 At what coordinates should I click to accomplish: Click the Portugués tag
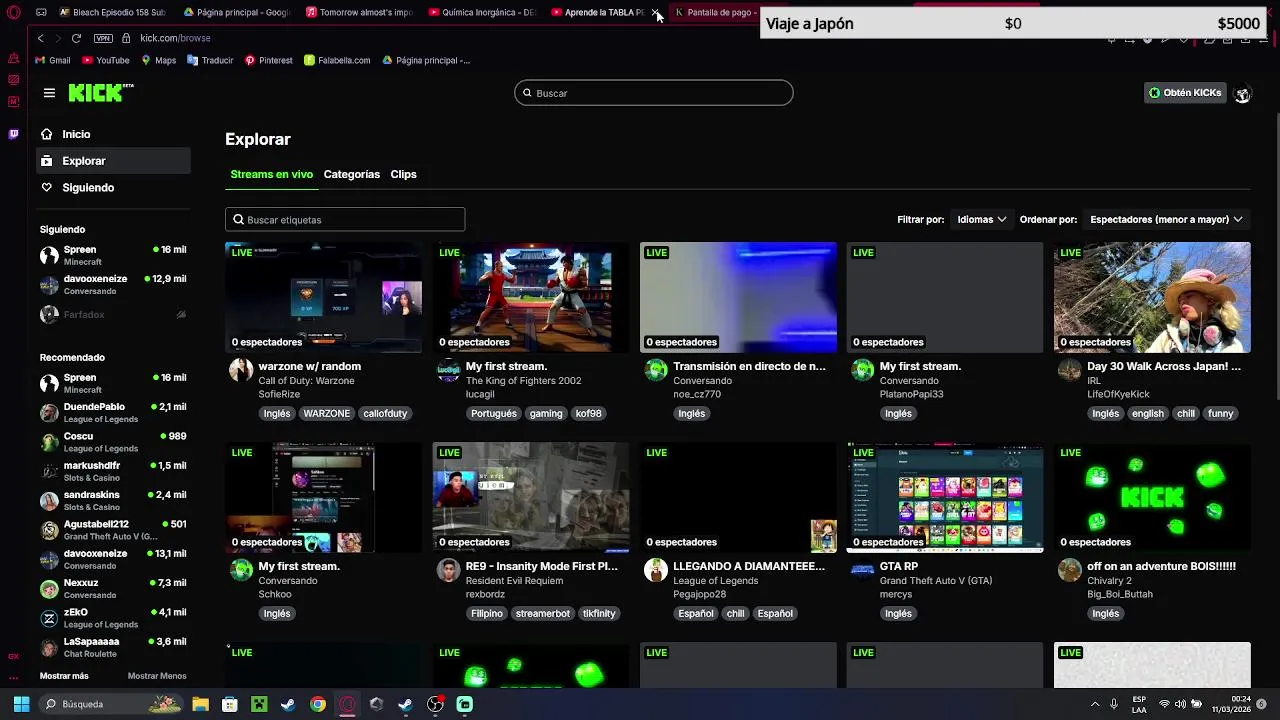pos(494,414)
